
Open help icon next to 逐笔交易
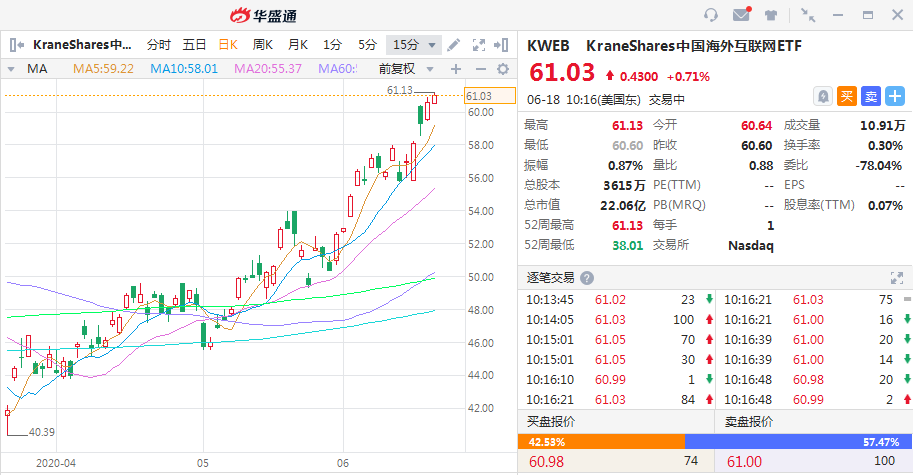[587, 278]
